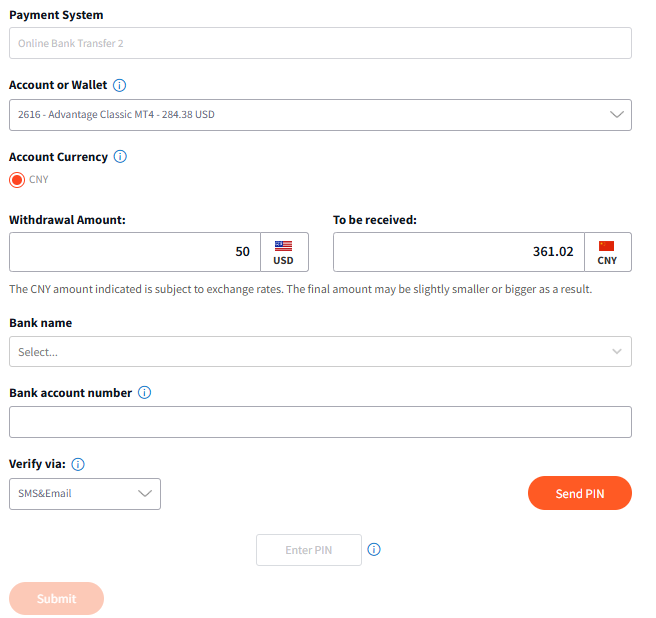The image size is (656, 618).
Task: Click info icon beside Account or Wallet
Action: point(120,85)
